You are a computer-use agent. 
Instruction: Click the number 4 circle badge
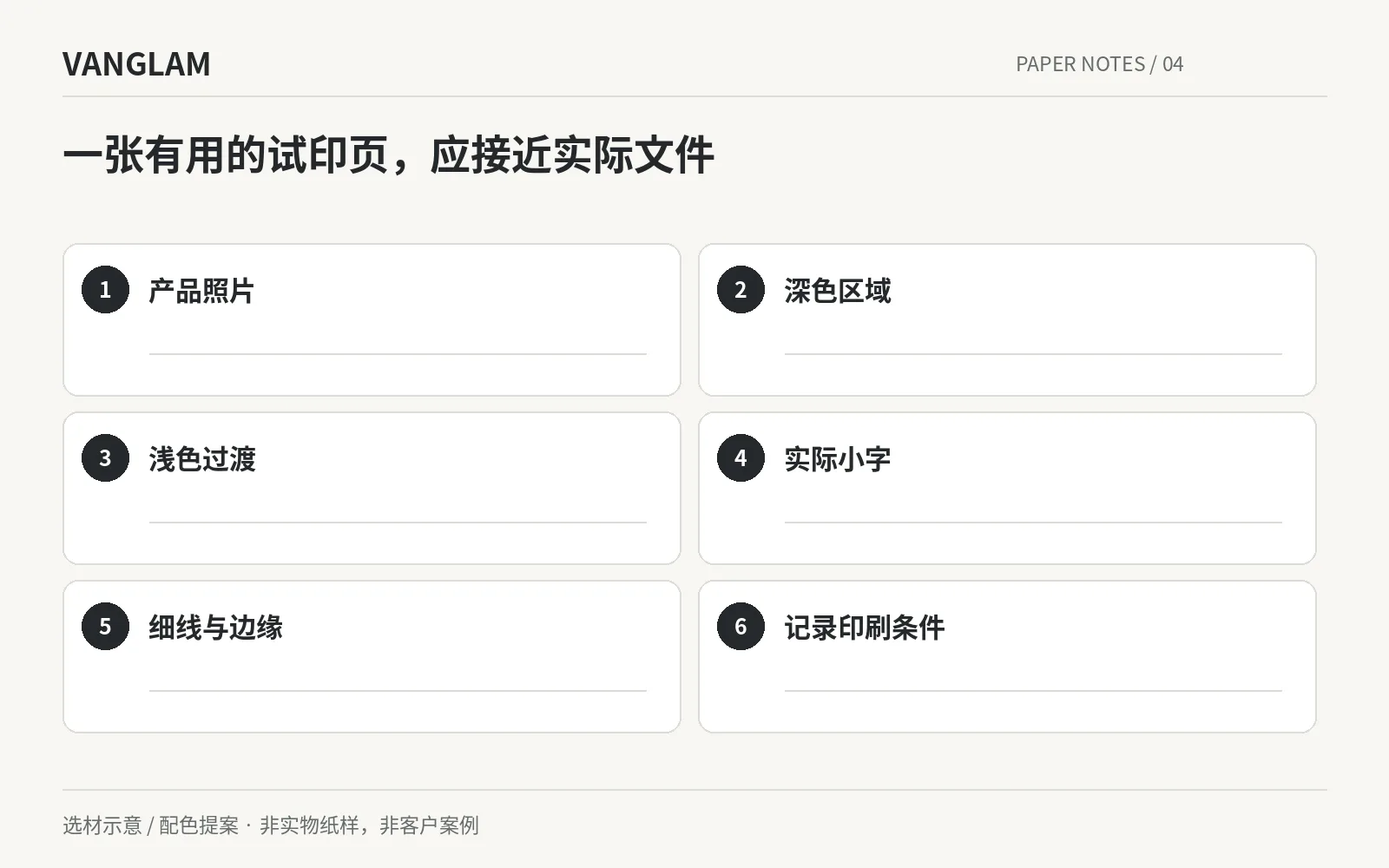click(741, 457)
